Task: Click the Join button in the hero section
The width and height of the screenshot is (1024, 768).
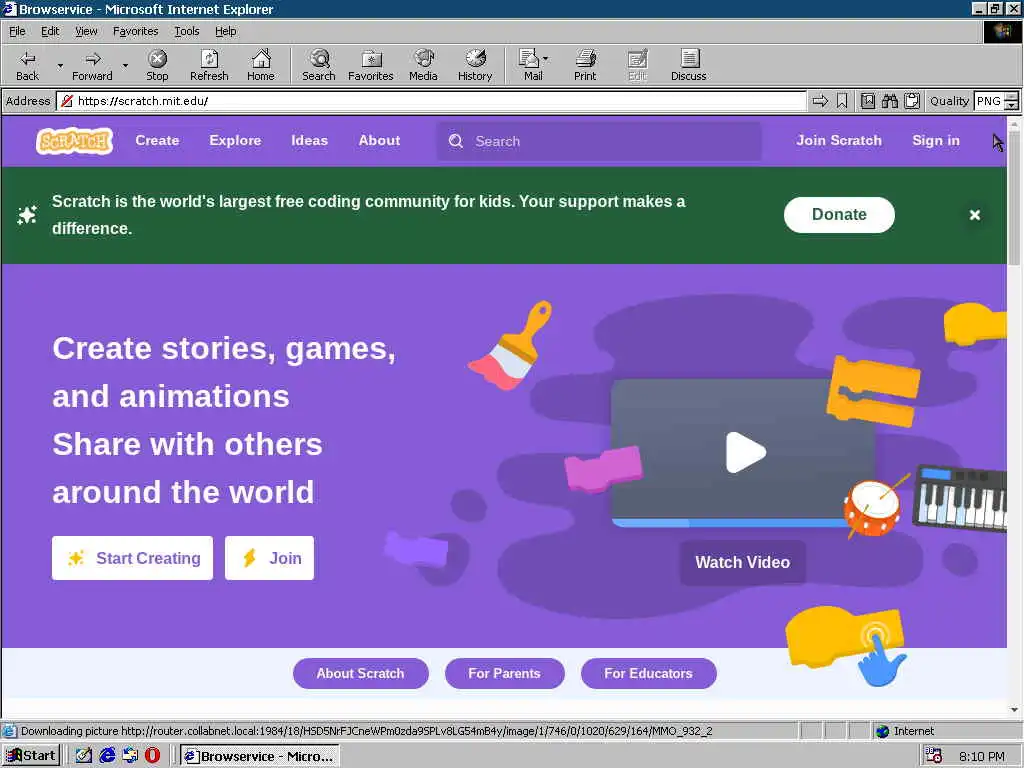Action: coord(269,558)
